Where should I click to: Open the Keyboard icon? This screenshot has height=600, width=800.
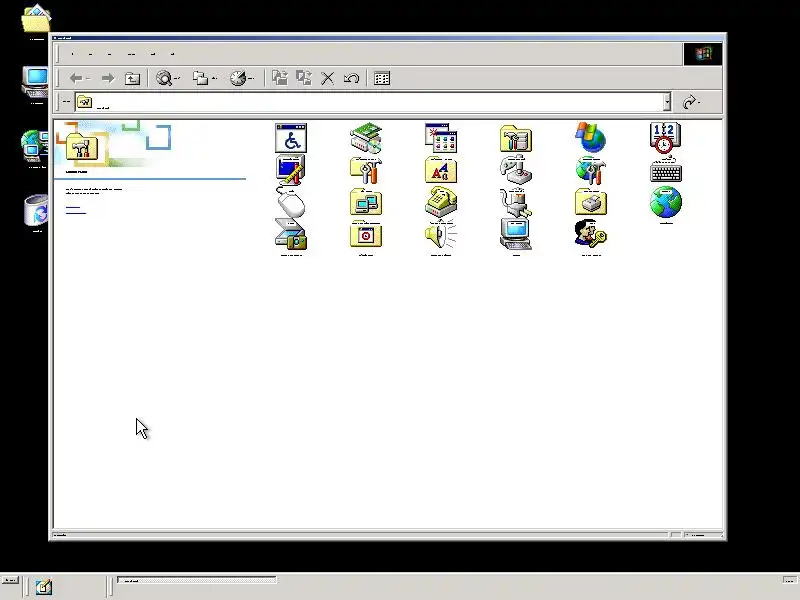click(665, 171)
